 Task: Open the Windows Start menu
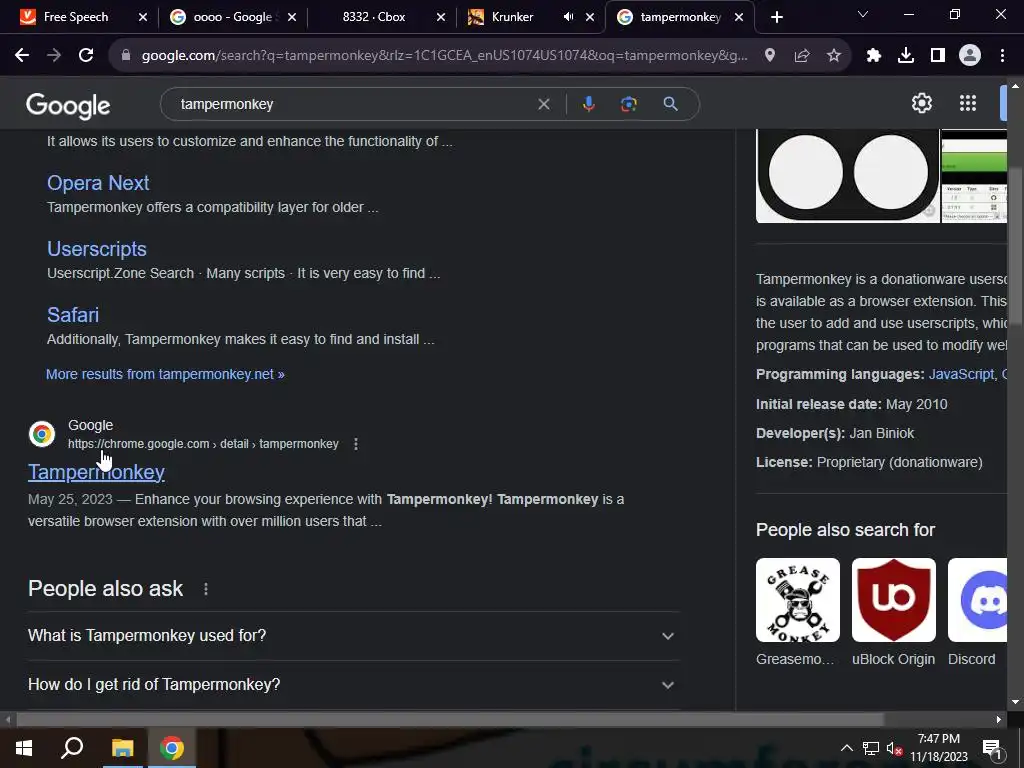[x=24, y=748]
